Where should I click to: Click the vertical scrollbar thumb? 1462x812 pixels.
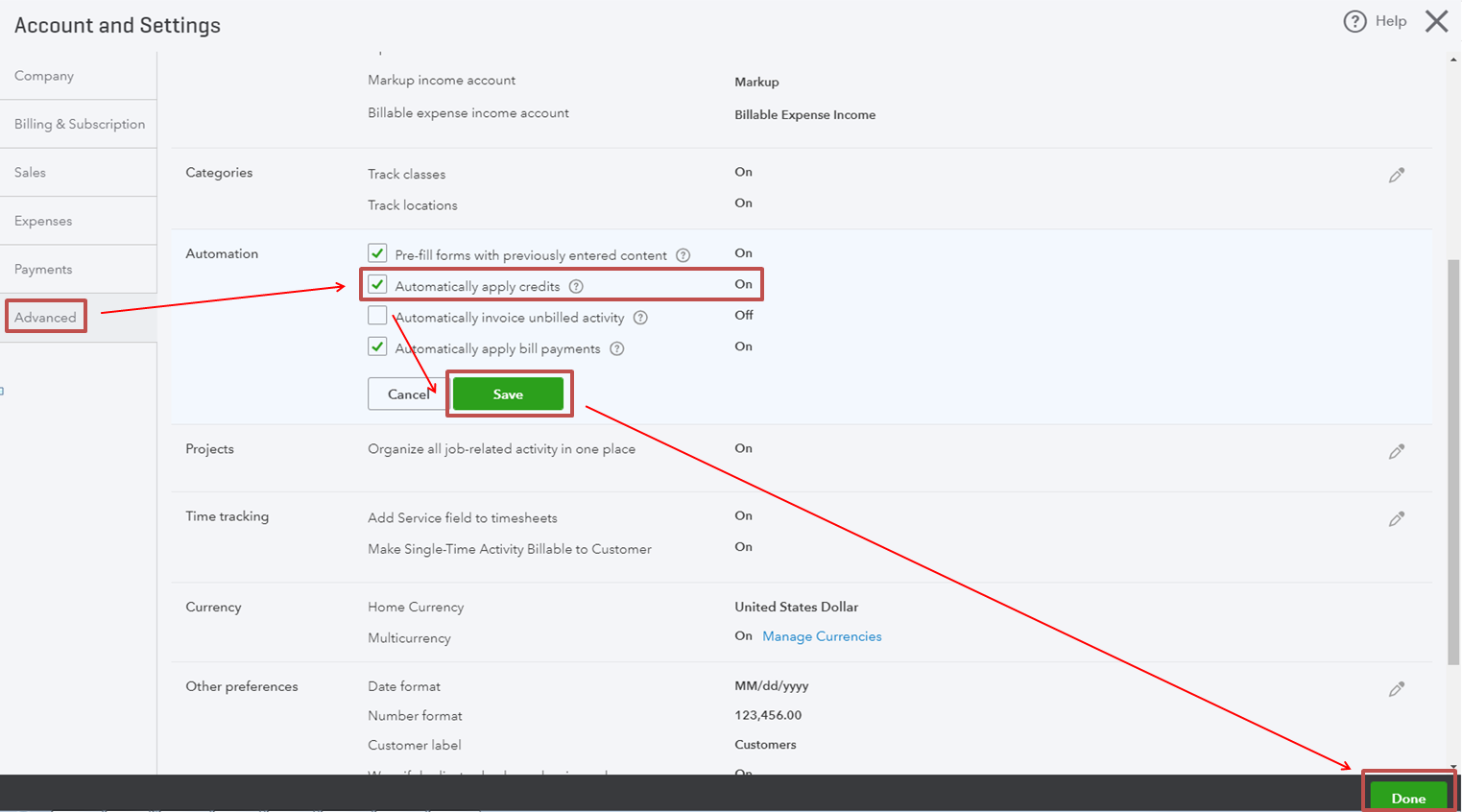coord(1453,462)
